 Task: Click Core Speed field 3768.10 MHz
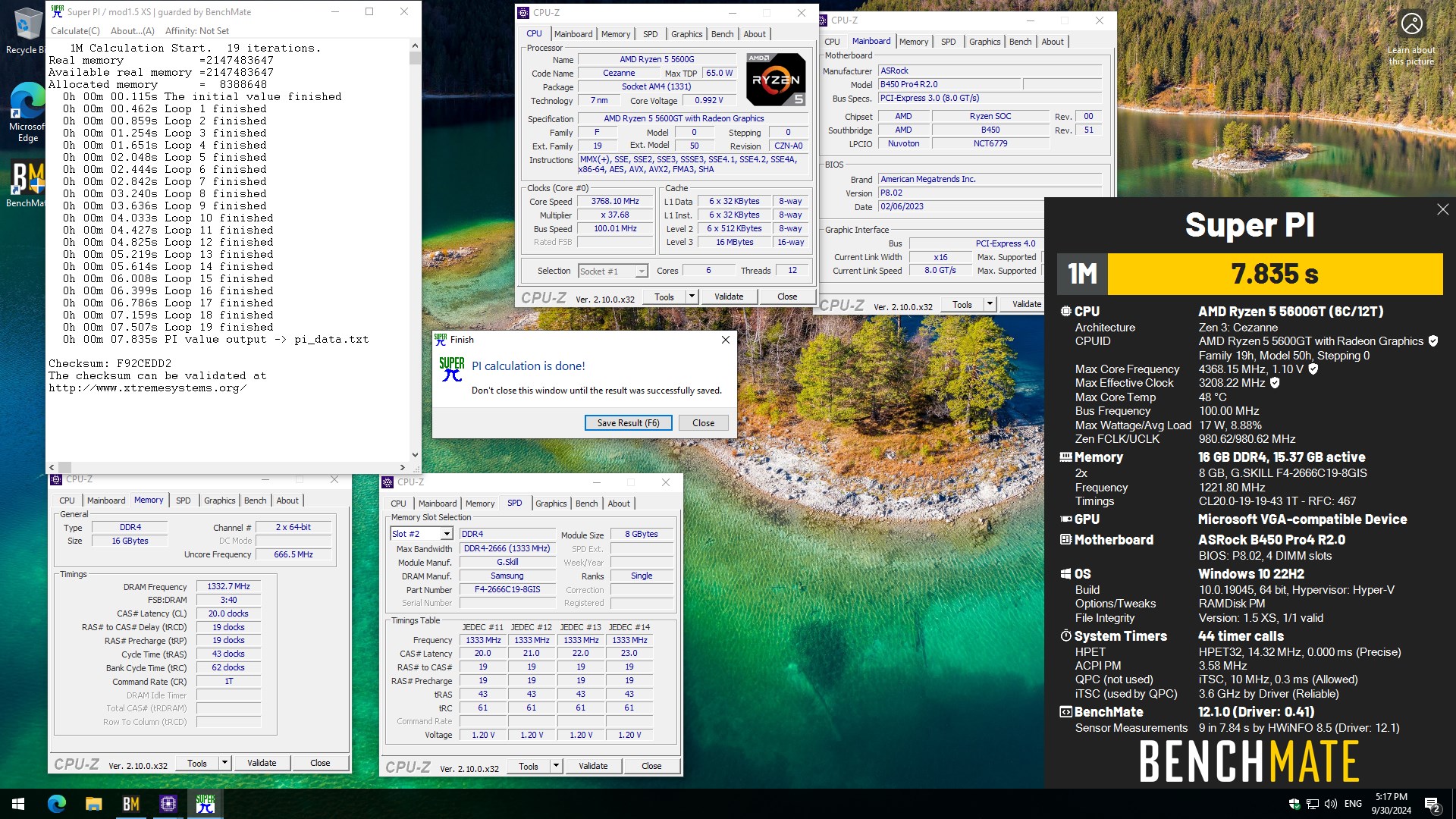(x=615, y=202)
